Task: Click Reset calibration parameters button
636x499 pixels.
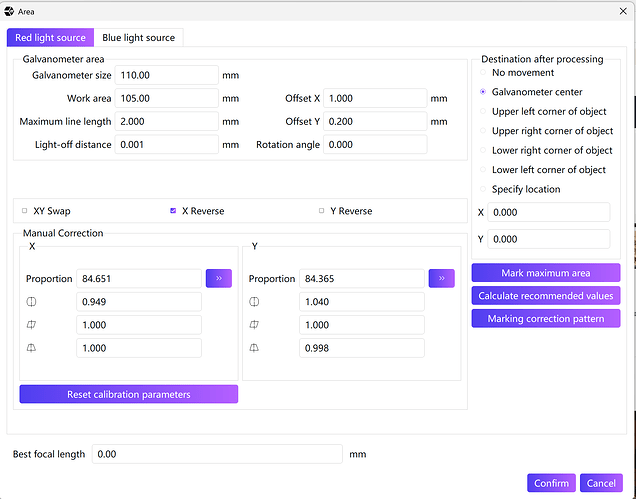Action: (x=129, y=394)
